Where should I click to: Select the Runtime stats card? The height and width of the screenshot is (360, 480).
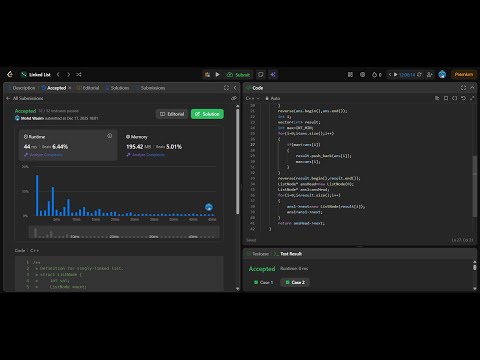[x=68, y=145]
